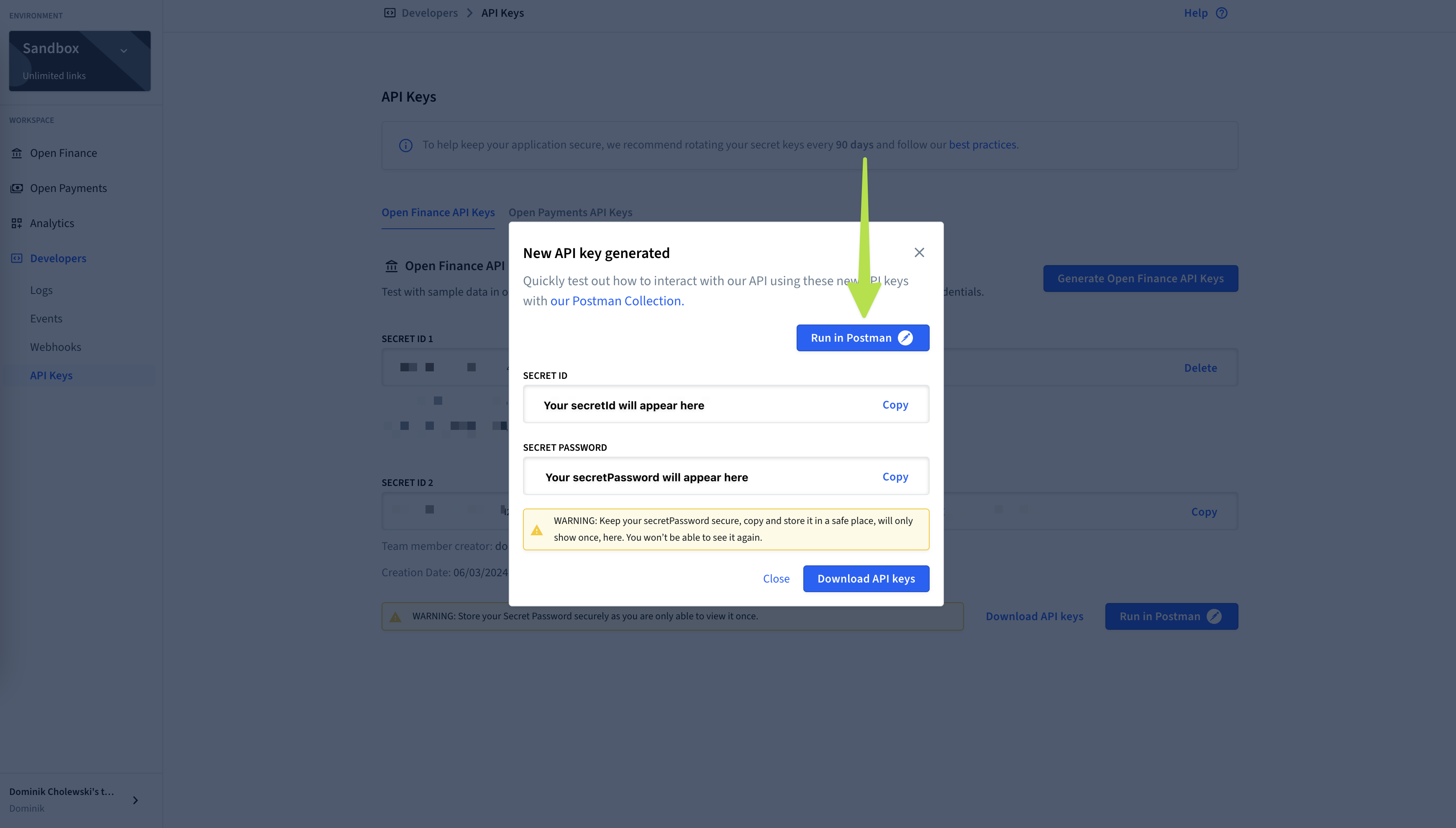The width and height of the screenshot is (1456, 828).
Task: Select Developers in the sidebar
Action: 58,258
